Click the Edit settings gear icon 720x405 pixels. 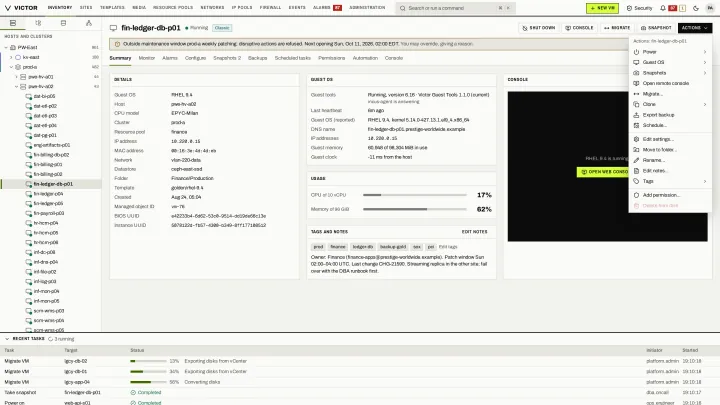pyautogui.click(x=636, y=139)
